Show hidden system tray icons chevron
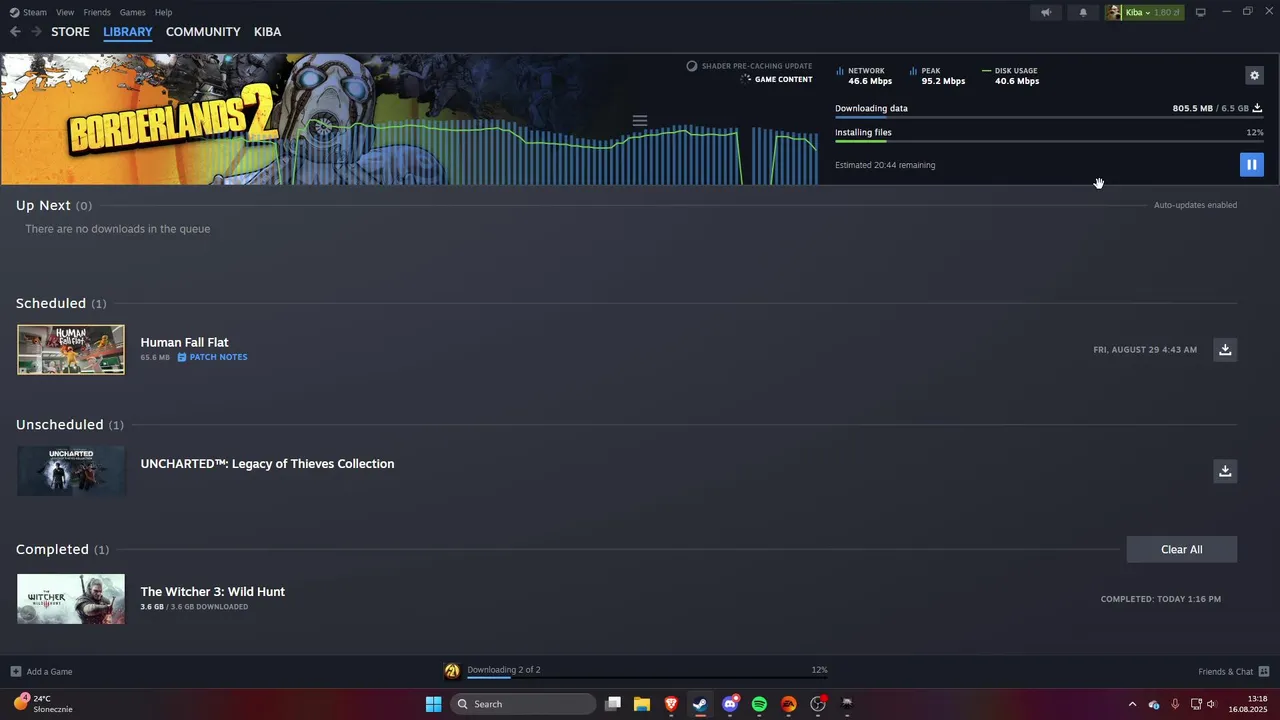This screenshot has height=720, width=1280. click(x=1132, y=704)
